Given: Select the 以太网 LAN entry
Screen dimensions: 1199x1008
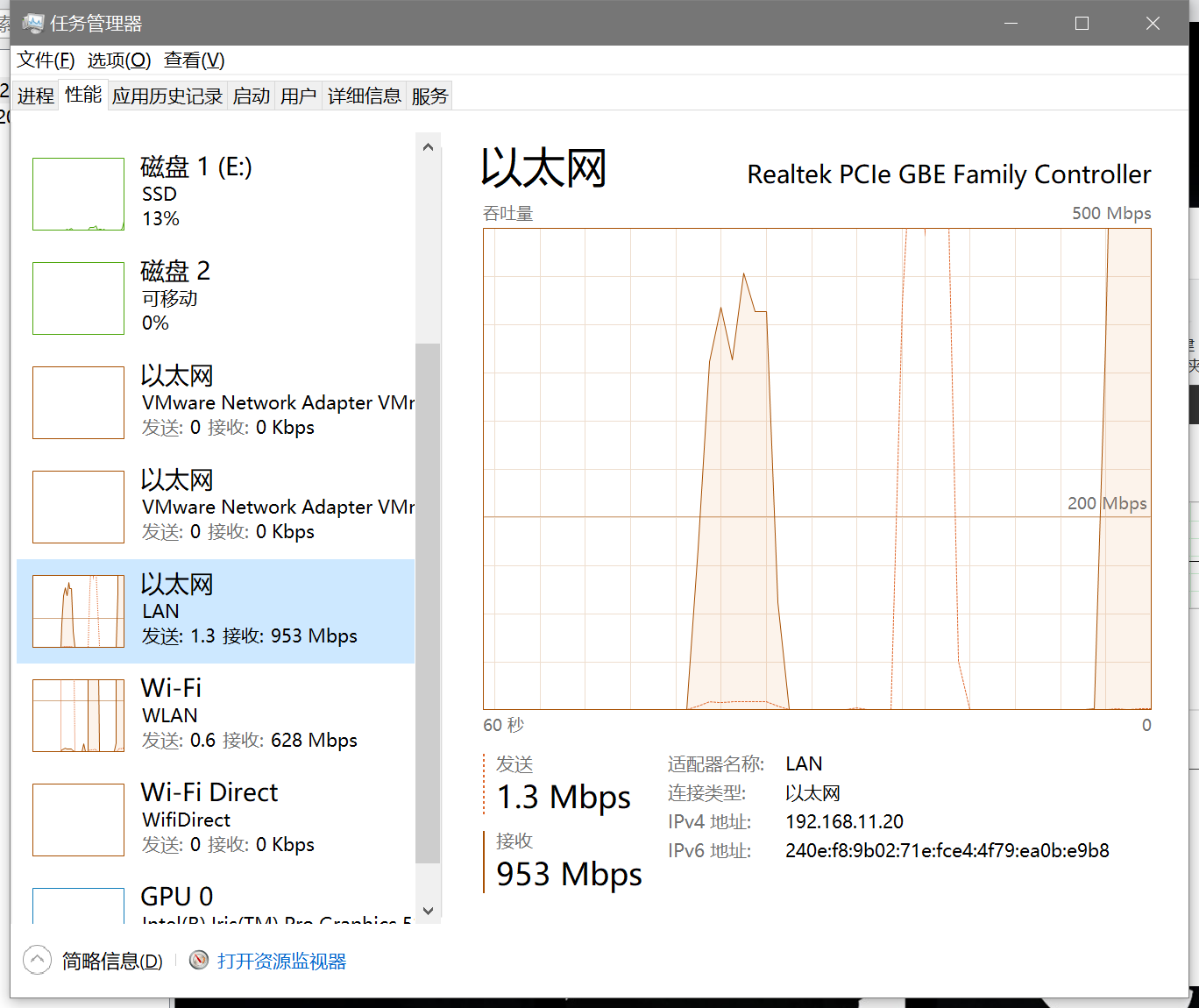Looking at the screenshot, I should click(x=216, y=611).
